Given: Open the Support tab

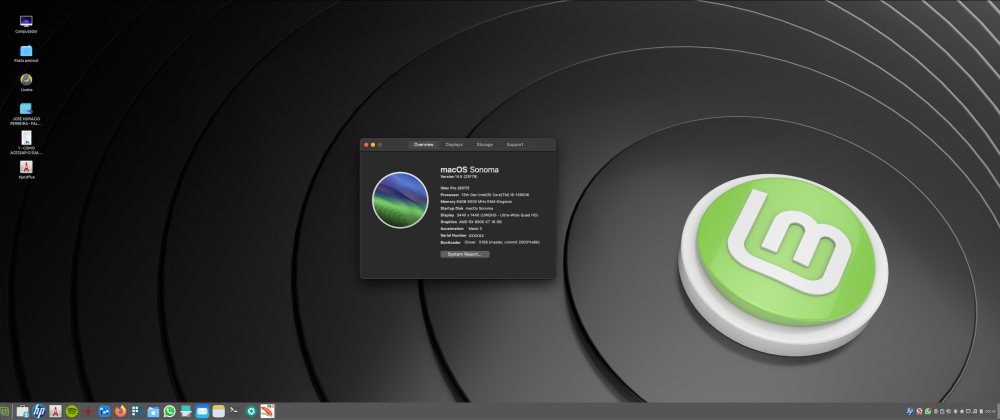Looking at the screenshot, I should [515, 145].
